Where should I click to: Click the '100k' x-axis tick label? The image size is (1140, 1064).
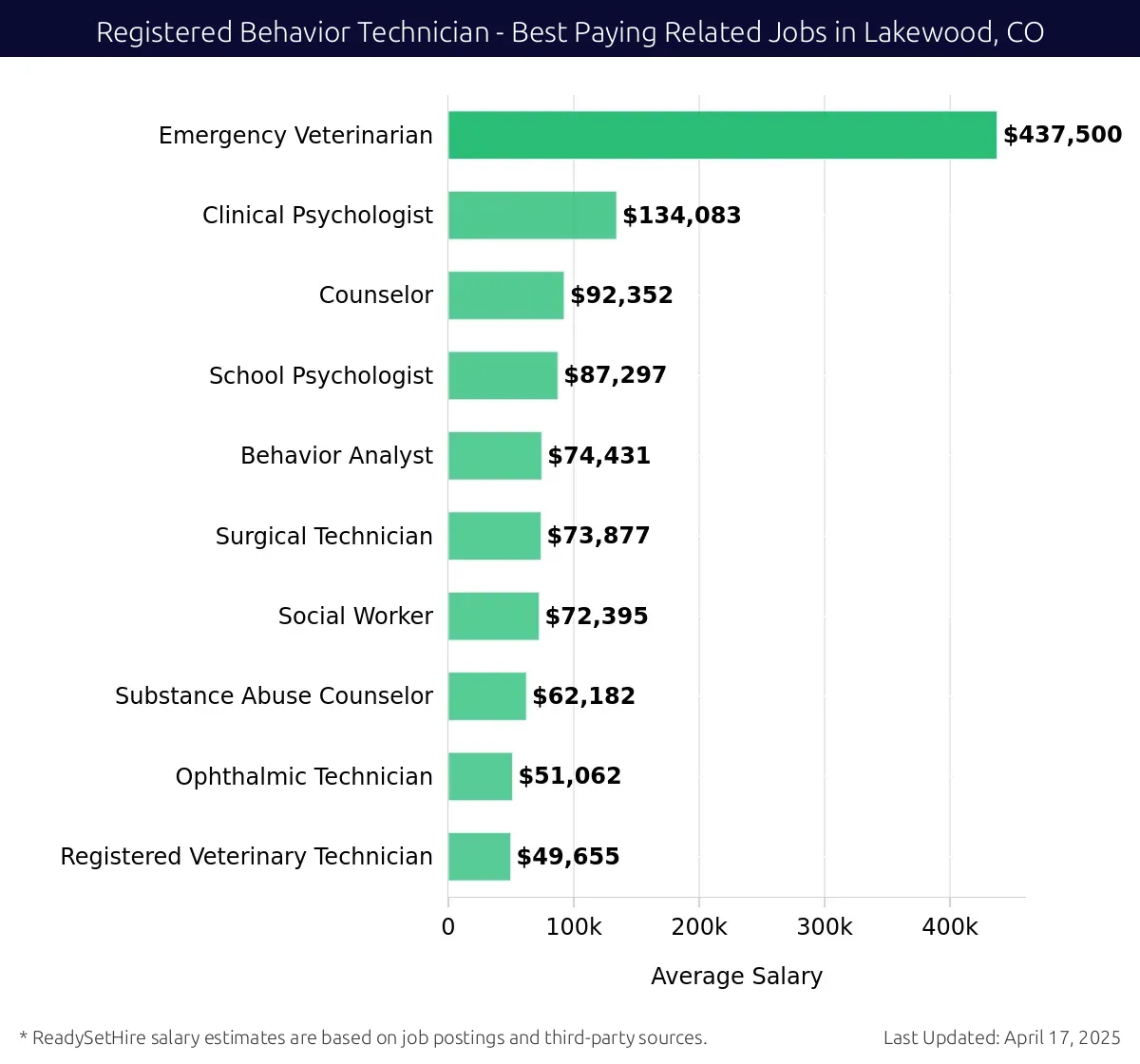[x=574, y=927]
